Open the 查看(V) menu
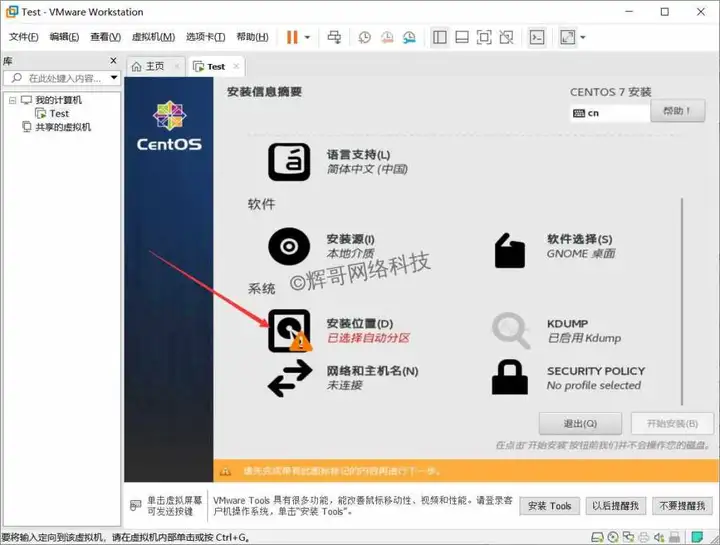 pos(106,37)
